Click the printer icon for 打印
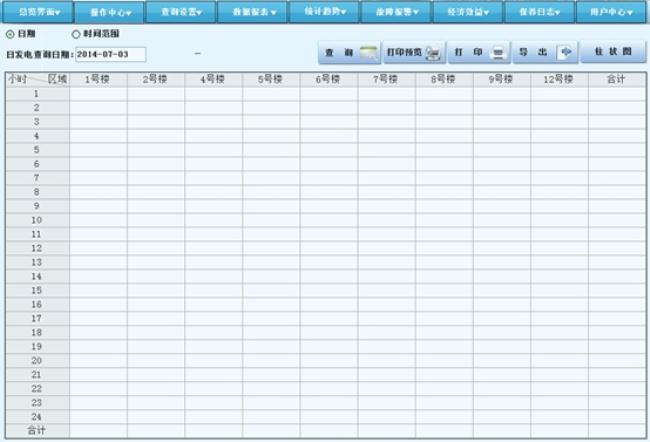650x442 pixels. [x=497, y=53]
